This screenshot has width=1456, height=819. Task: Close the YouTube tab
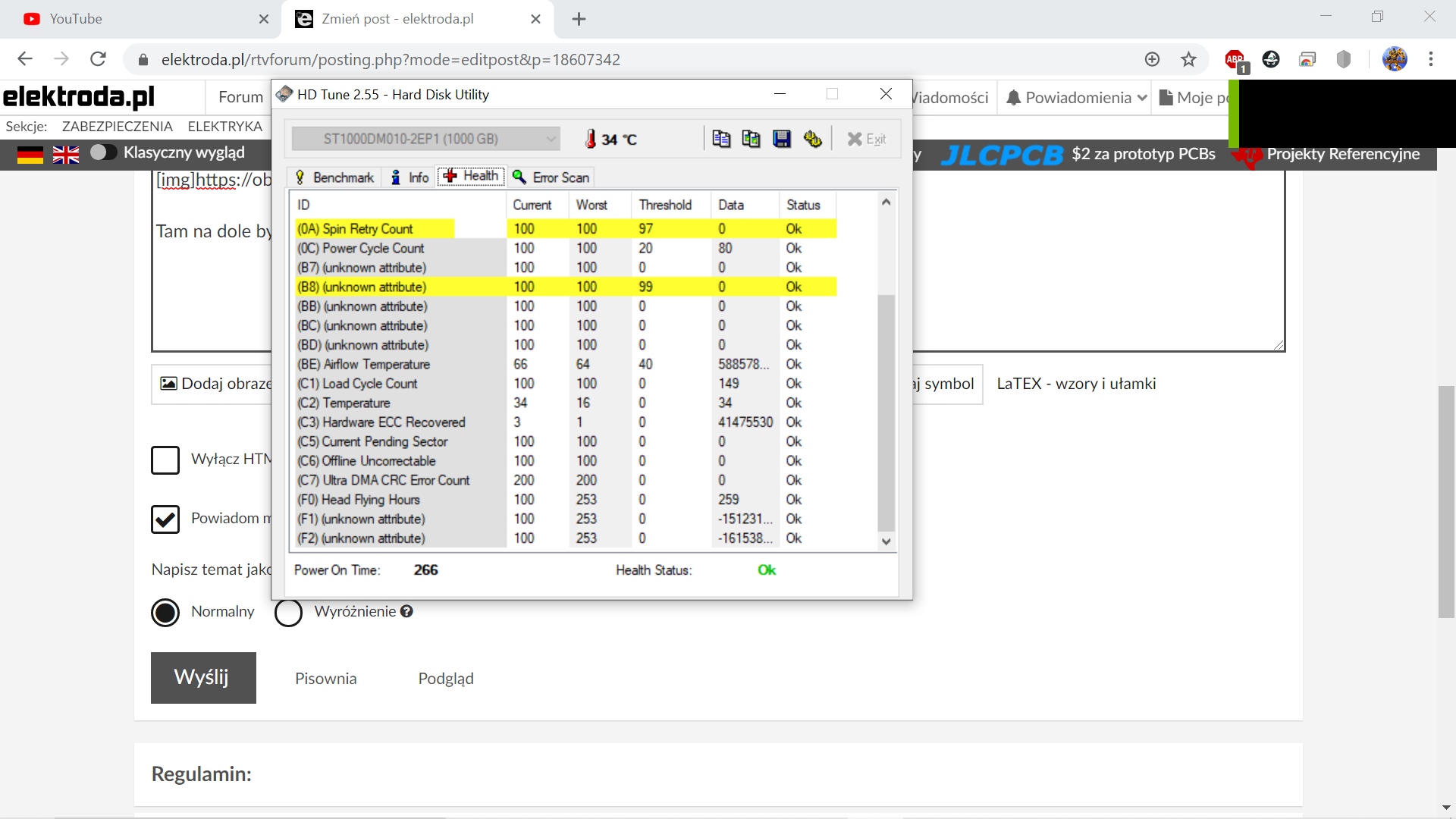(264, 19)
